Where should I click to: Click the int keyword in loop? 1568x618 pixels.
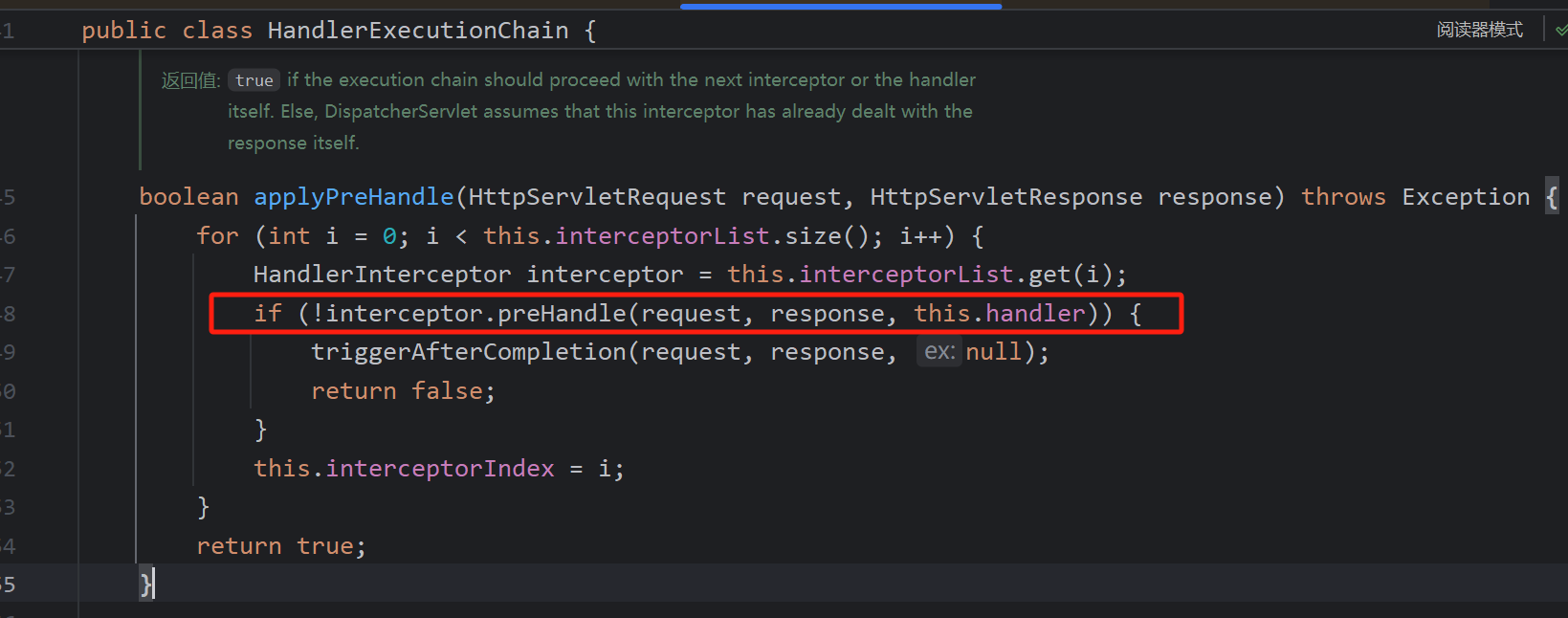click(x=289, y=236)
